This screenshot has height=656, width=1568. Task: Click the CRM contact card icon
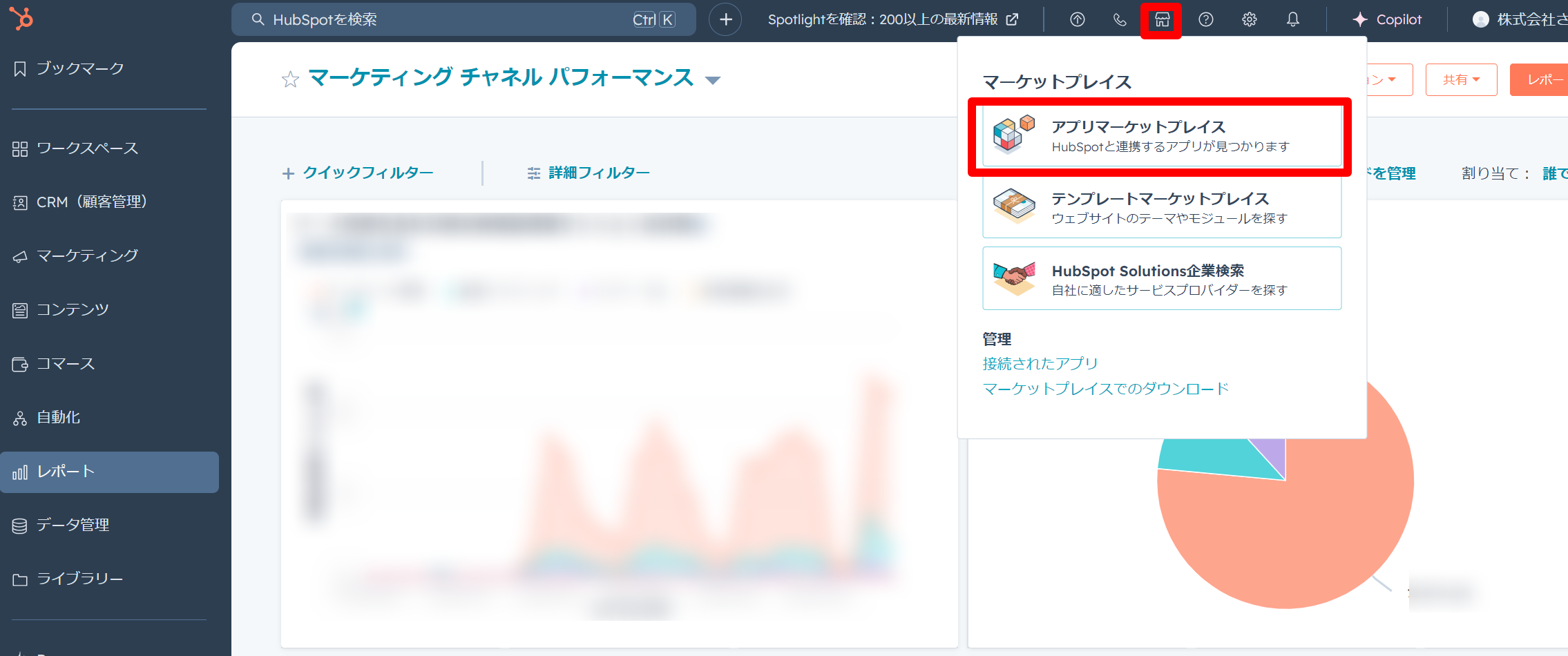coord(20,203)
